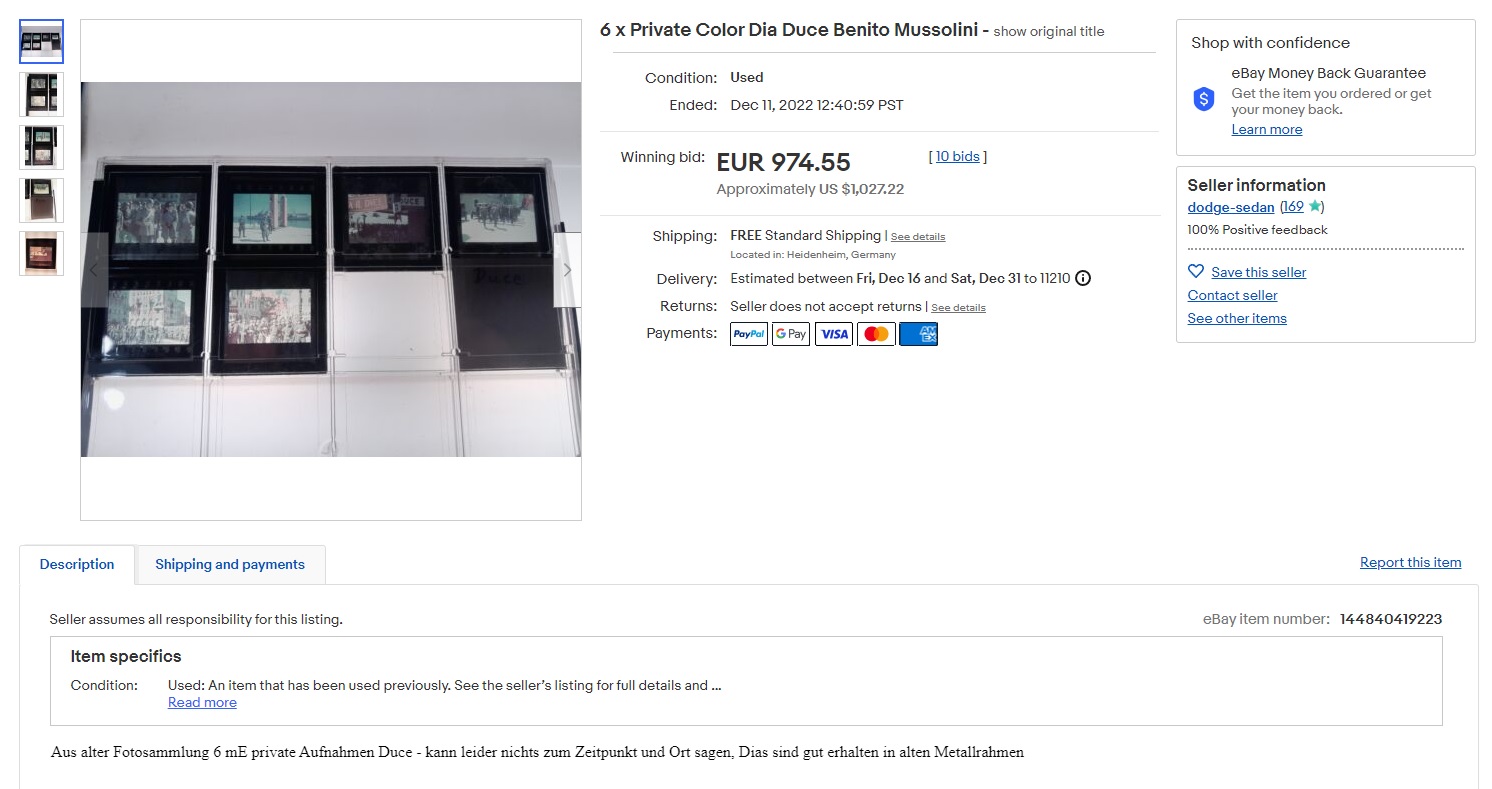This screenshot has width=1492, height=789.
Task: Open the 10 bids history link
Action: [958, 156]
